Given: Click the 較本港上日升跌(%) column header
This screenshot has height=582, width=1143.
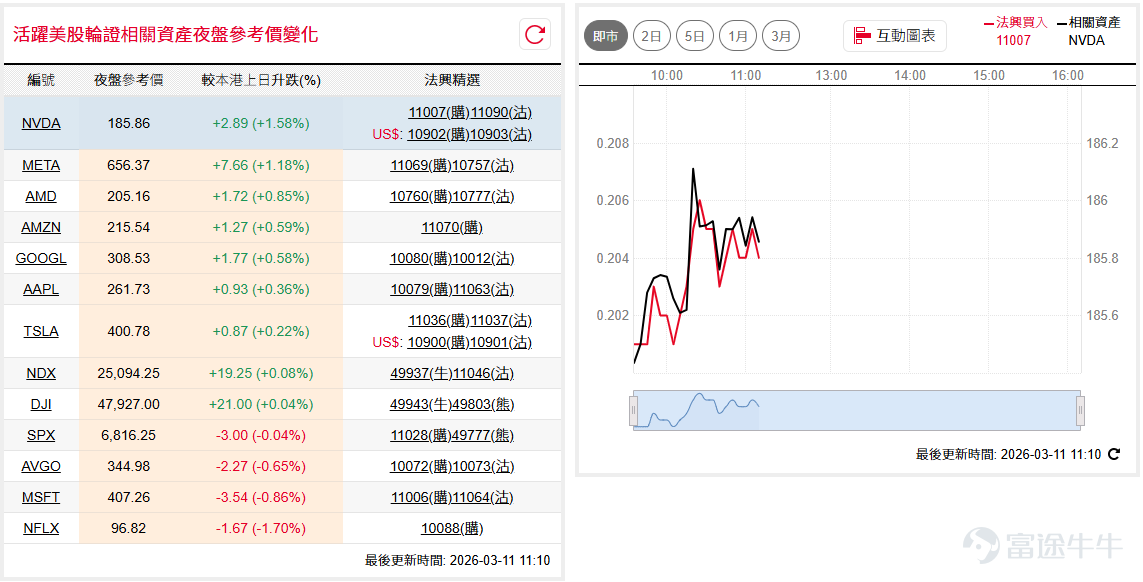Looking at the screenshot, I should 261,80.
